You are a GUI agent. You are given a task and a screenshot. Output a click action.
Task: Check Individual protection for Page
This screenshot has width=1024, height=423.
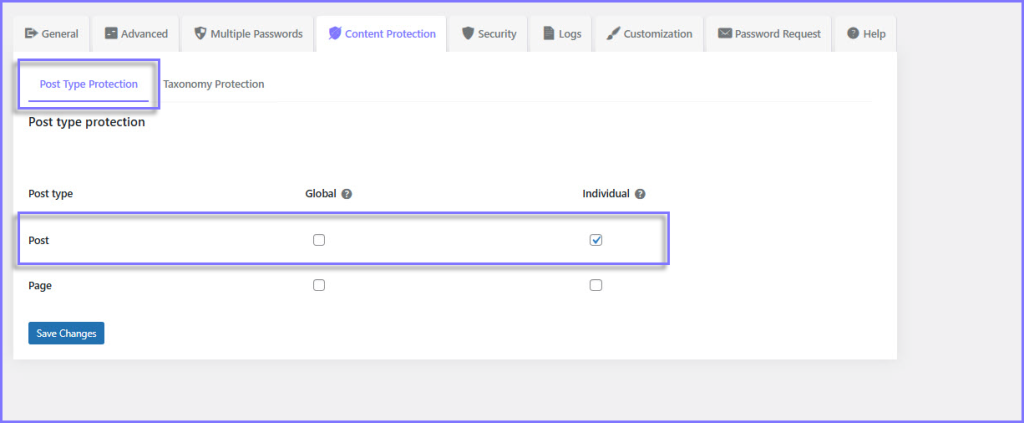[x=596, y=285]
